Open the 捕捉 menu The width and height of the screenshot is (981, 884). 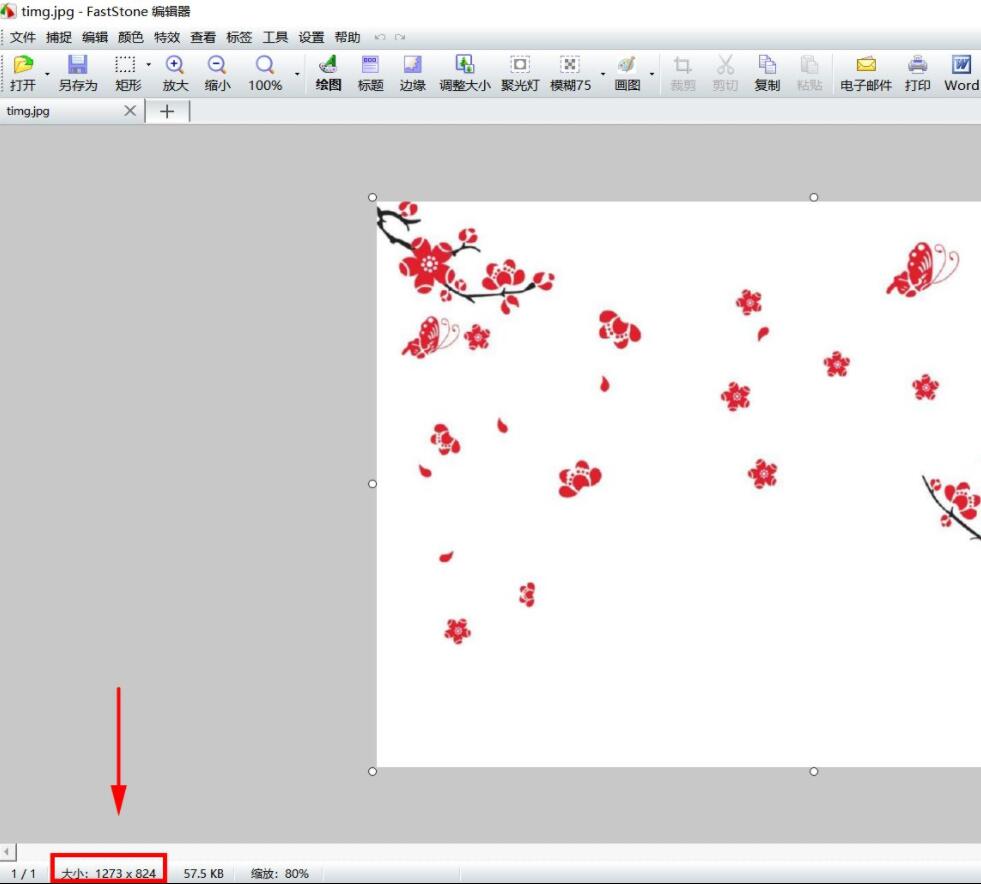[59, 38]
